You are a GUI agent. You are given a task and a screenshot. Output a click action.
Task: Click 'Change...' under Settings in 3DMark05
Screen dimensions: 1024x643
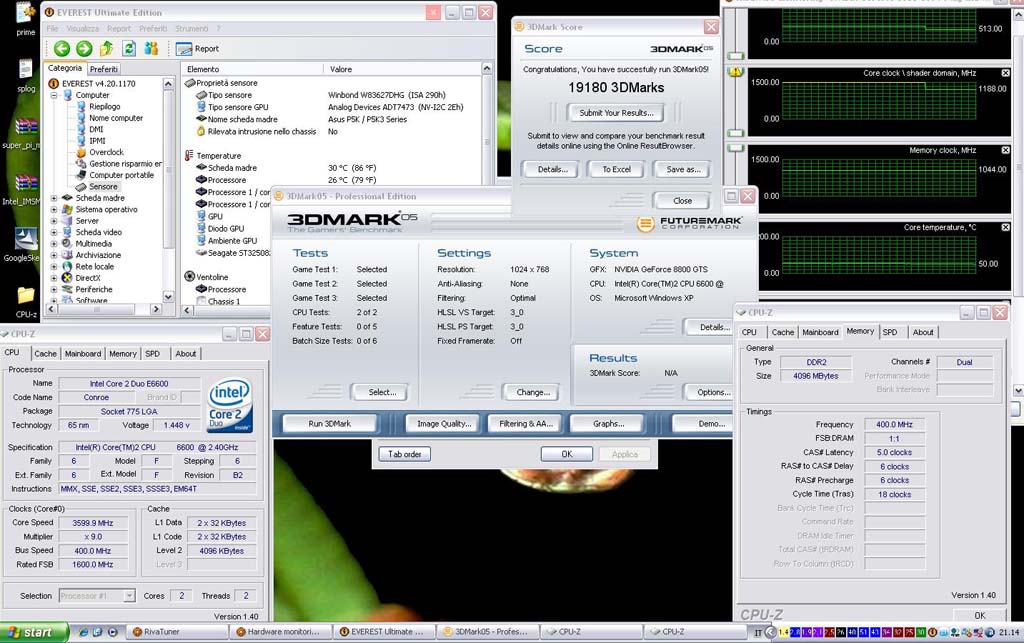tap(532, 392)
